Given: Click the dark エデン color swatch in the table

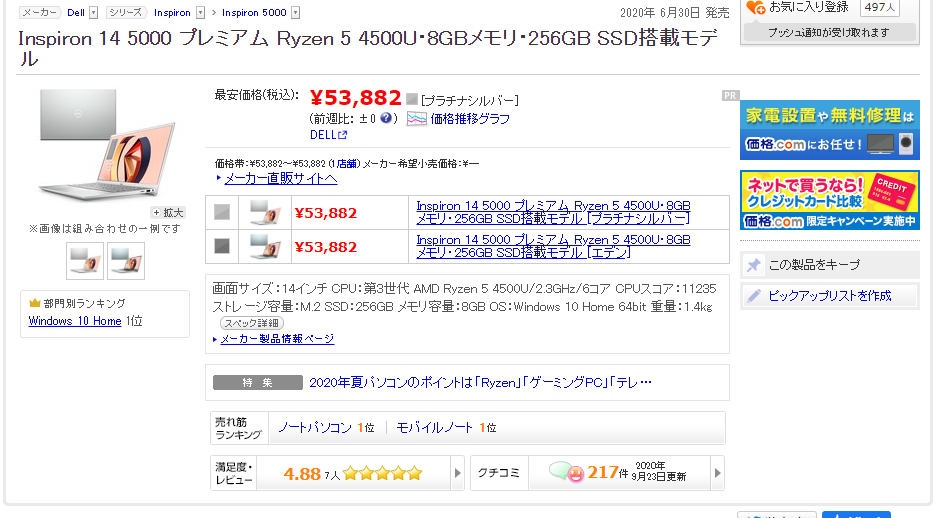Looking at the screenshot, I should pos(222,246).
